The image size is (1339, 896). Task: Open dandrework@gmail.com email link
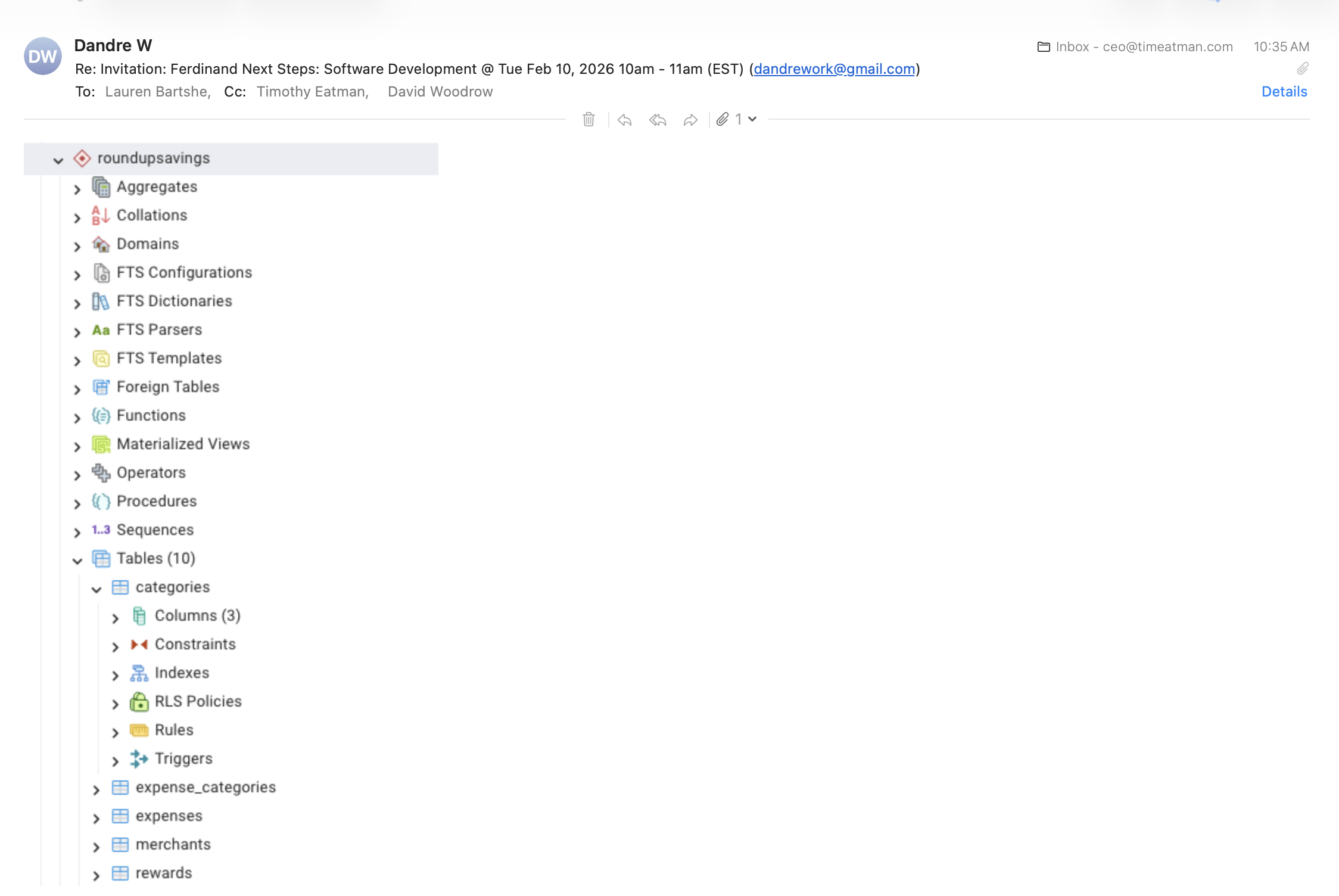point(834,69)
